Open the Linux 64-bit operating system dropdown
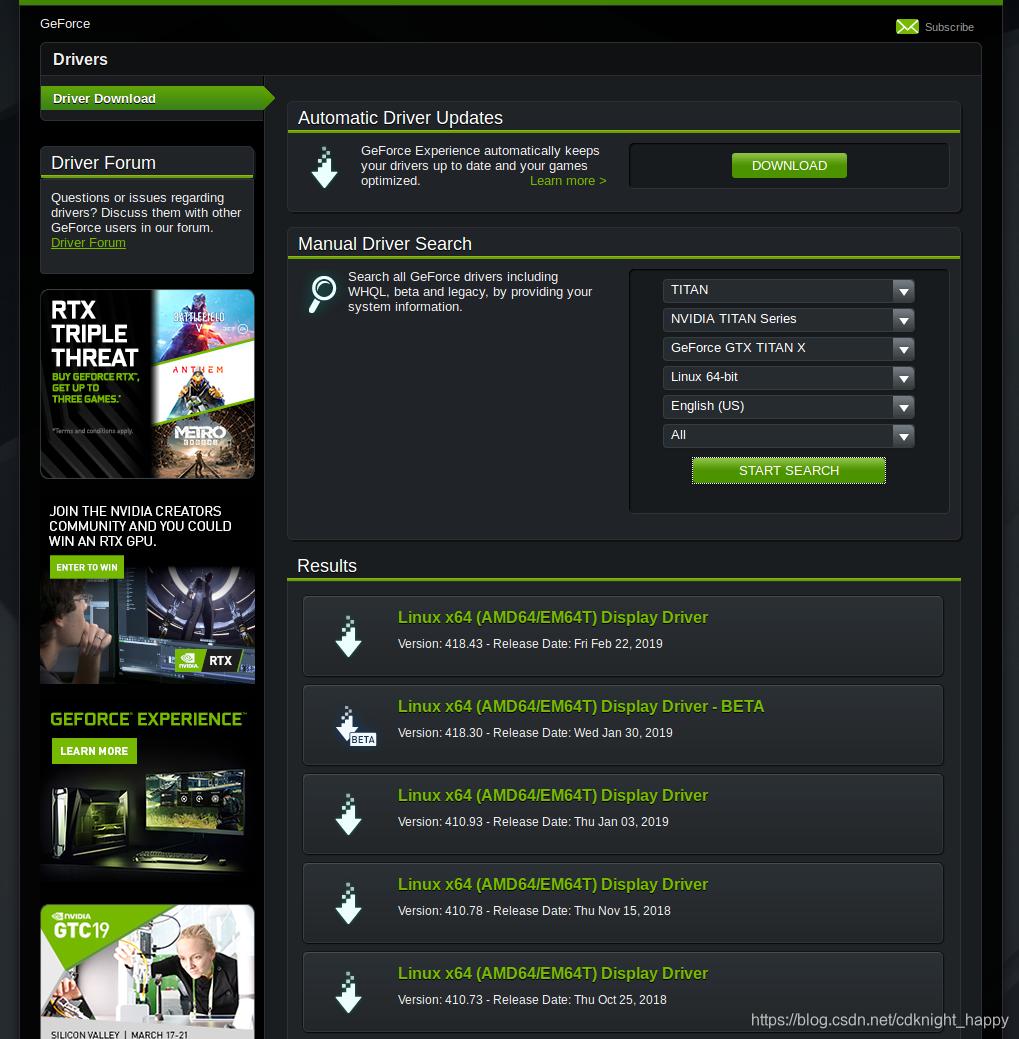1019x1039 pixels. click(x=788, y=378)
